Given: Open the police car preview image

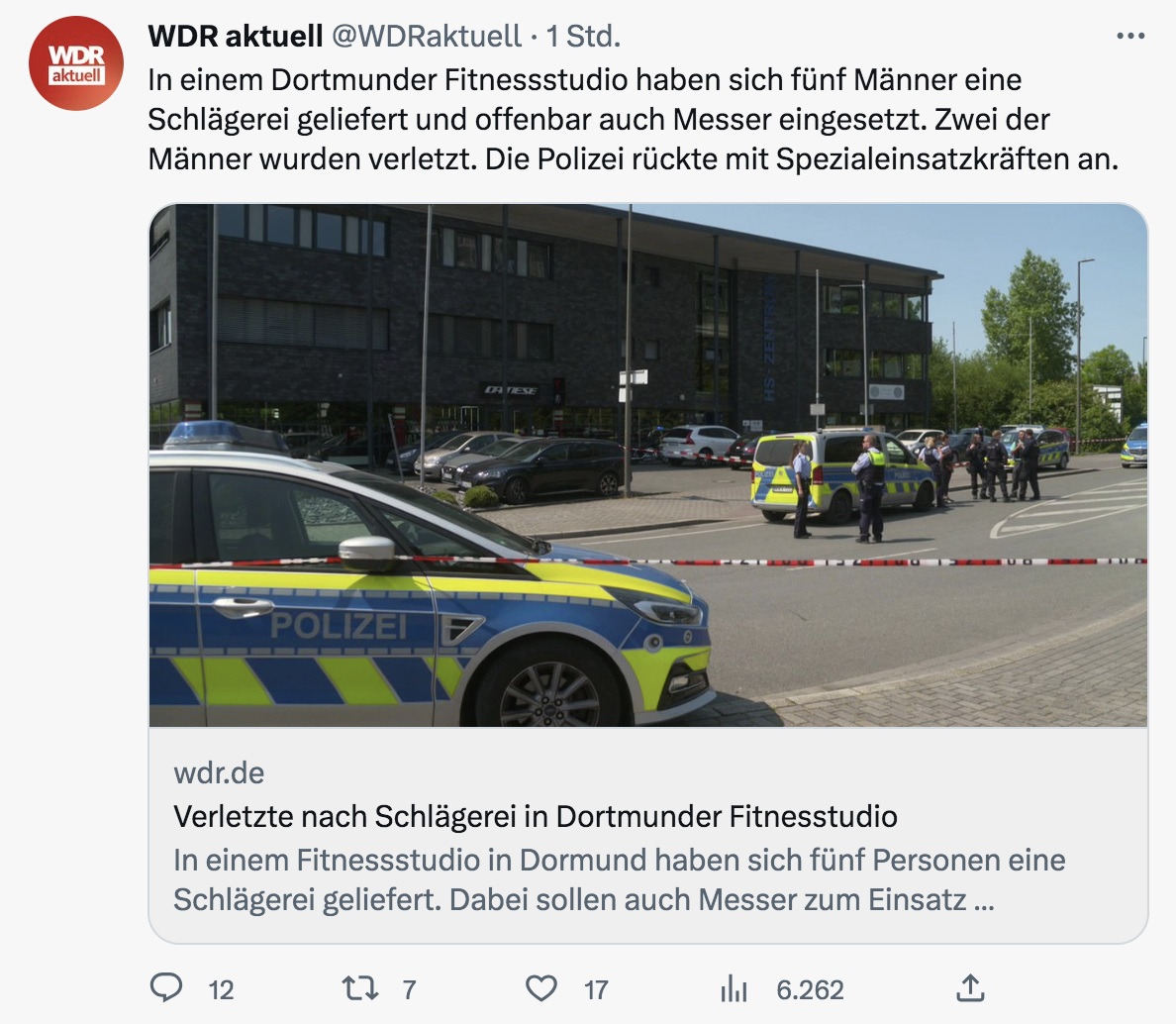Looking at the screenshot, I should tap(648, 465).
